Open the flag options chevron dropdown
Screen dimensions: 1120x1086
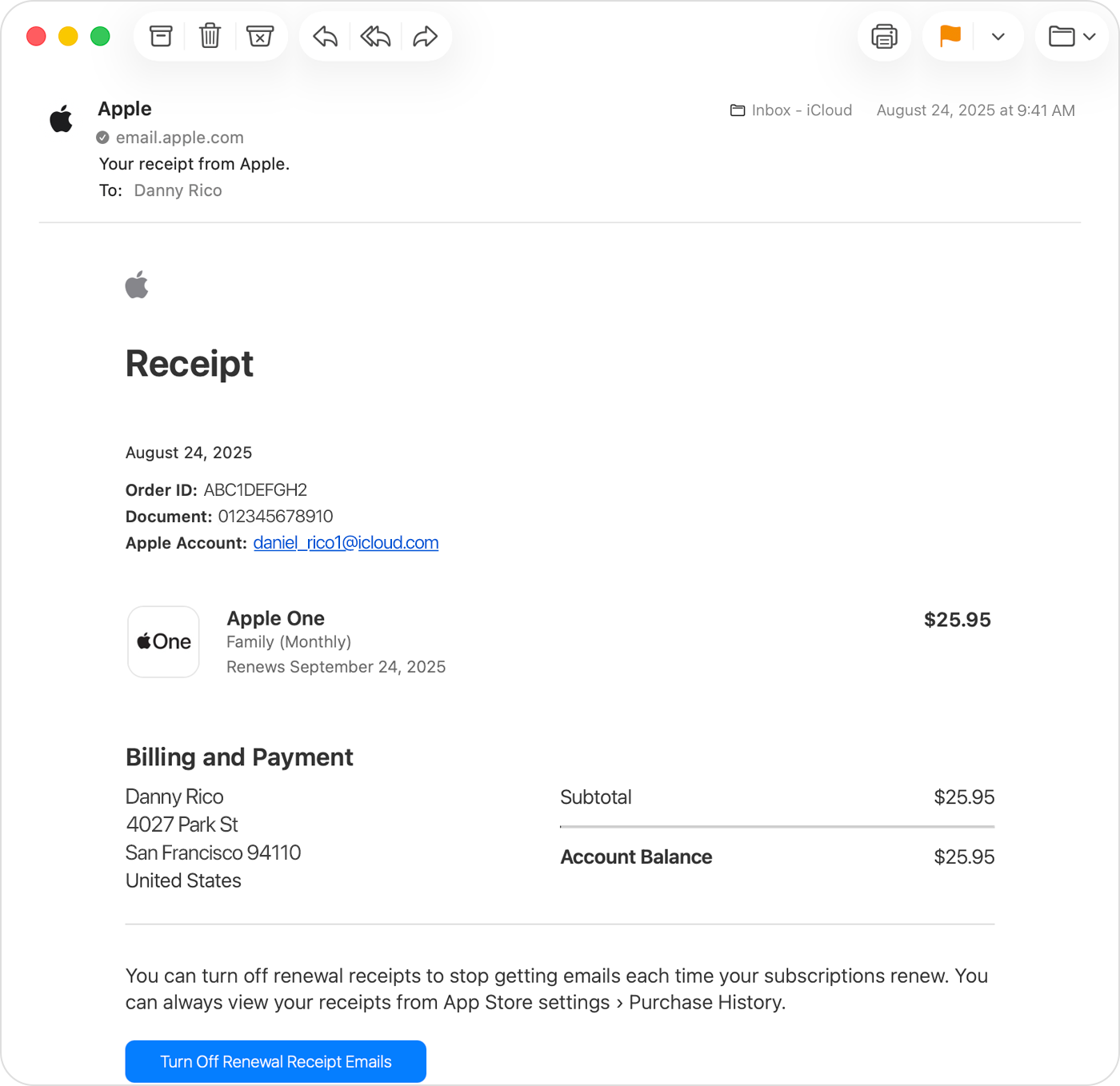[998, 36]
